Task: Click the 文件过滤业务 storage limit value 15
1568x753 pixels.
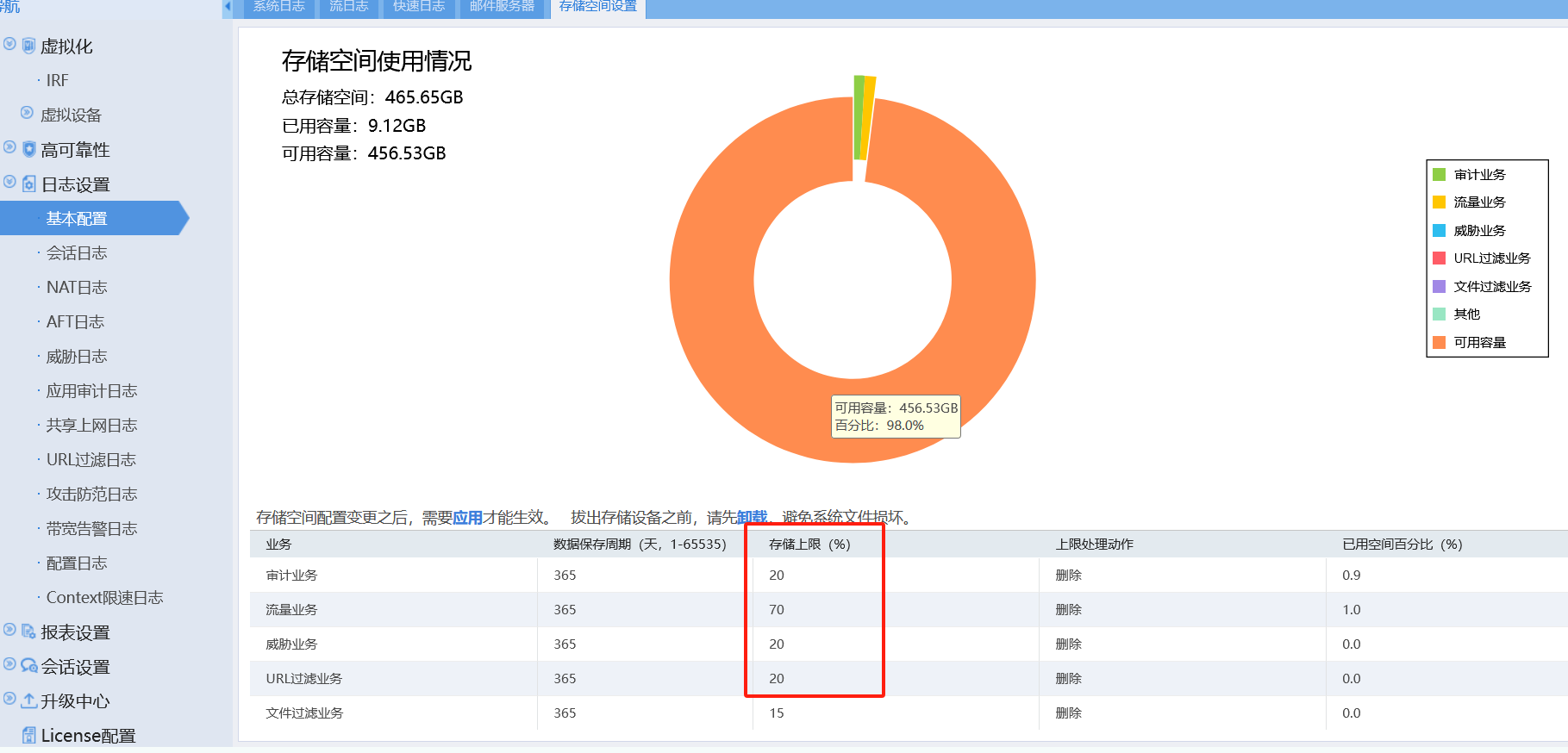Action: (x=777, y=713)
